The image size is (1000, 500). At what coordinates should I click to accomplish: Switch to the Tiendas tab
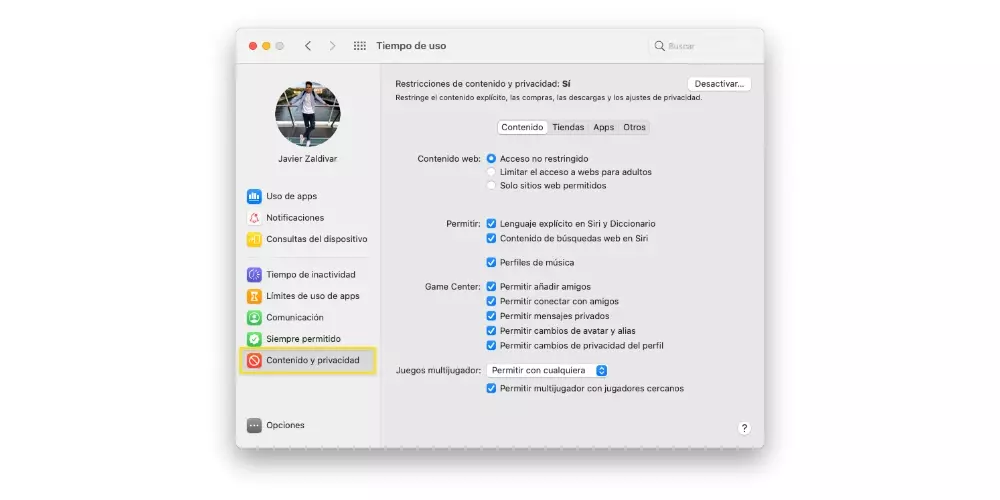click(x=568, y=127)
